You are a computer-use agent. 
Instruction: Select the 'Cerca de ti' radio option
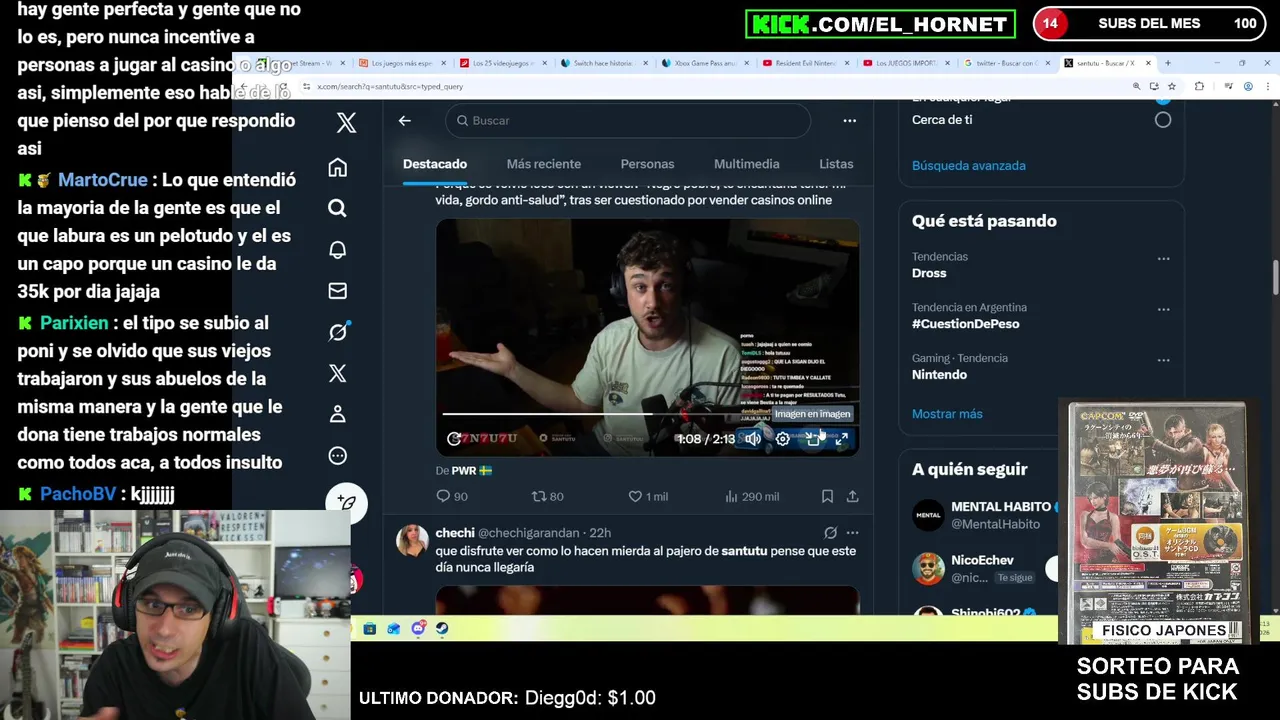(1162, 119)
